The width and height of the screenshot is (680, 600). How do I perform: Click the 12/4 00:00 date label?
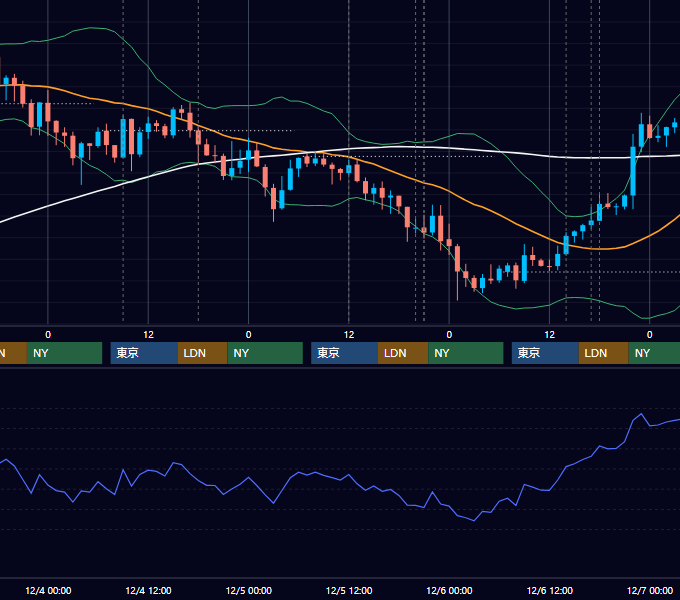pos(48,590)
